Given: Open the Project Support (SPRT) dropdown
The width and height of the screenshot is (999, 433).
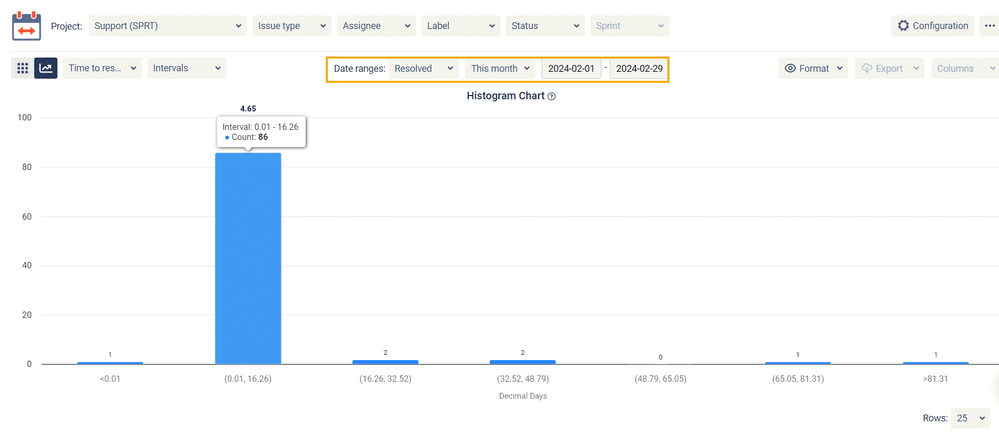Looking at the screenshot, I should (168, 26).
